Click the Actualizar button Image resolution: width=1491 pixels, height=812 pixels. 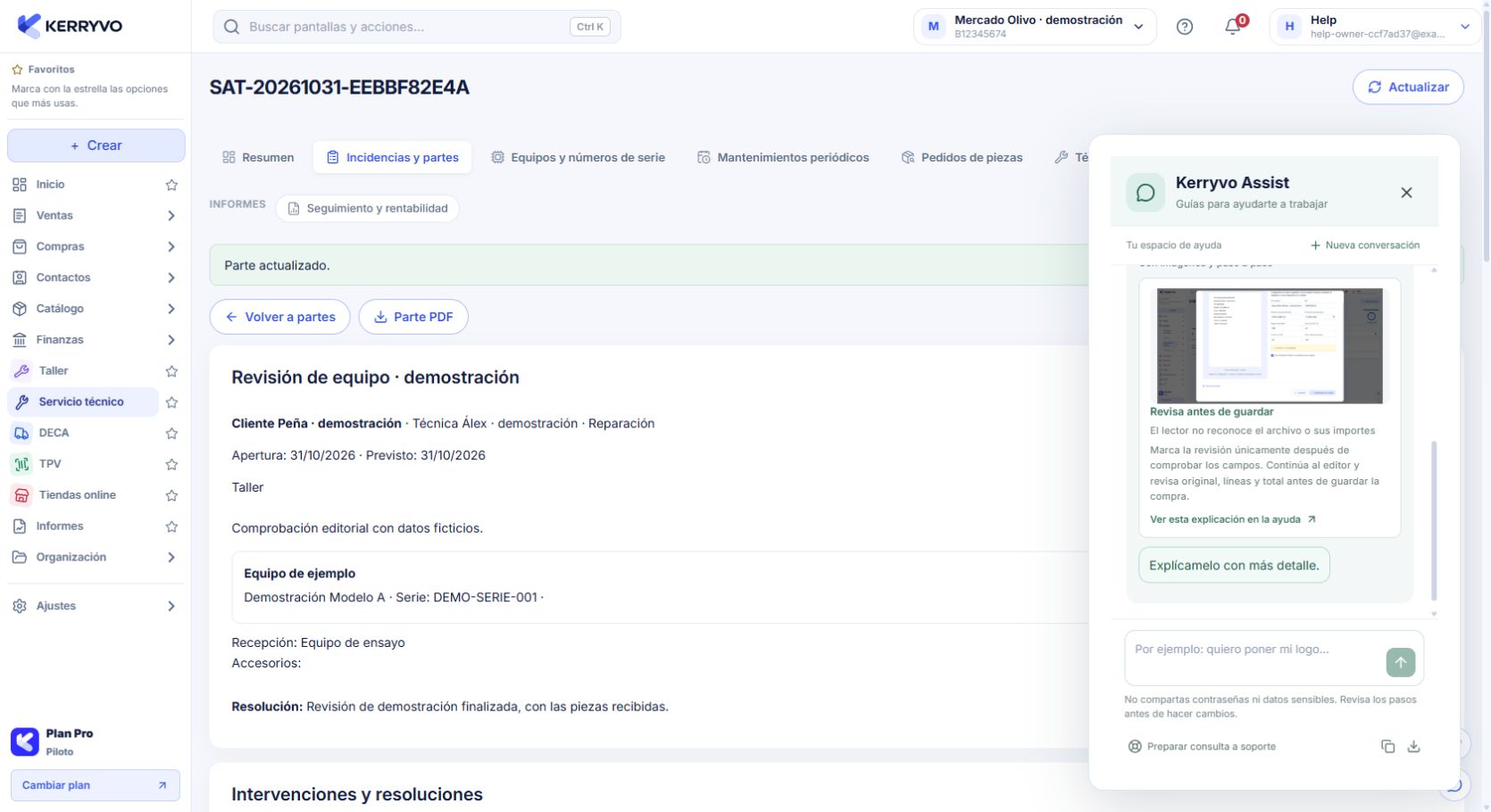(x=1408, y=87)
